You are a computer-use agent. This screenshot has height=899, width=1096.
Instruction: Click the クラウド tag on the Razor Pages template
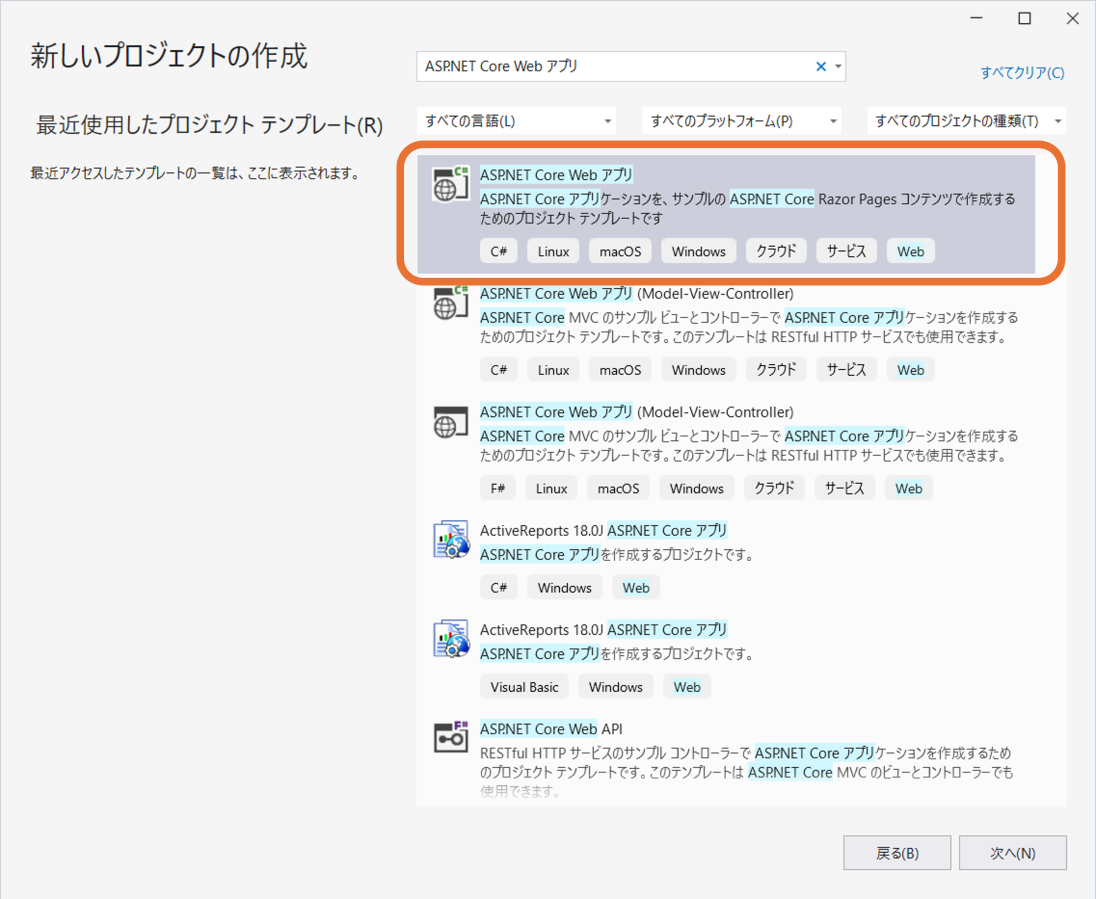pyautogui.click(x=776, y=252)
